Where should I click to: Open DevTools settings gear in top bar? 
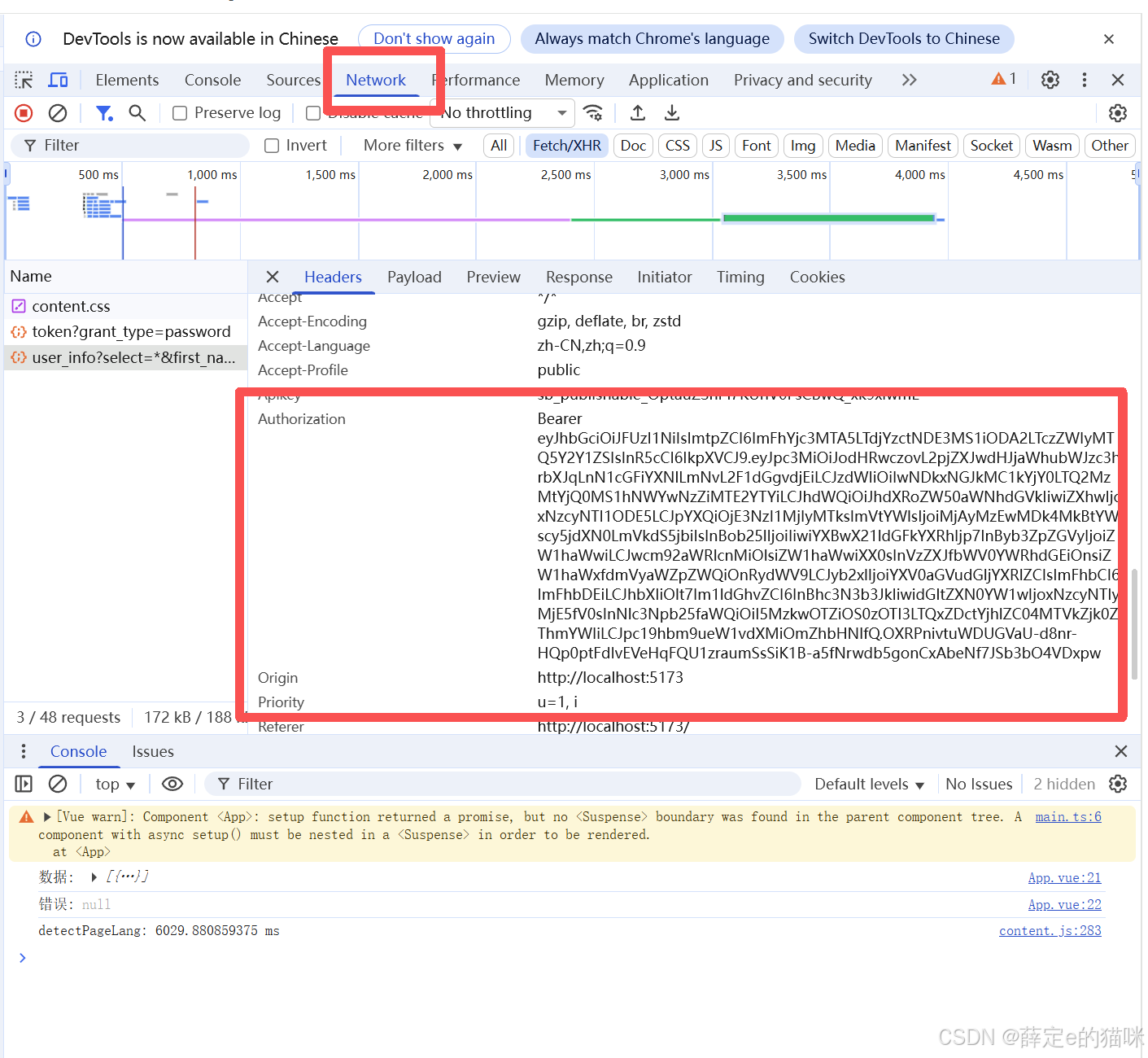tap(1050, 80)
